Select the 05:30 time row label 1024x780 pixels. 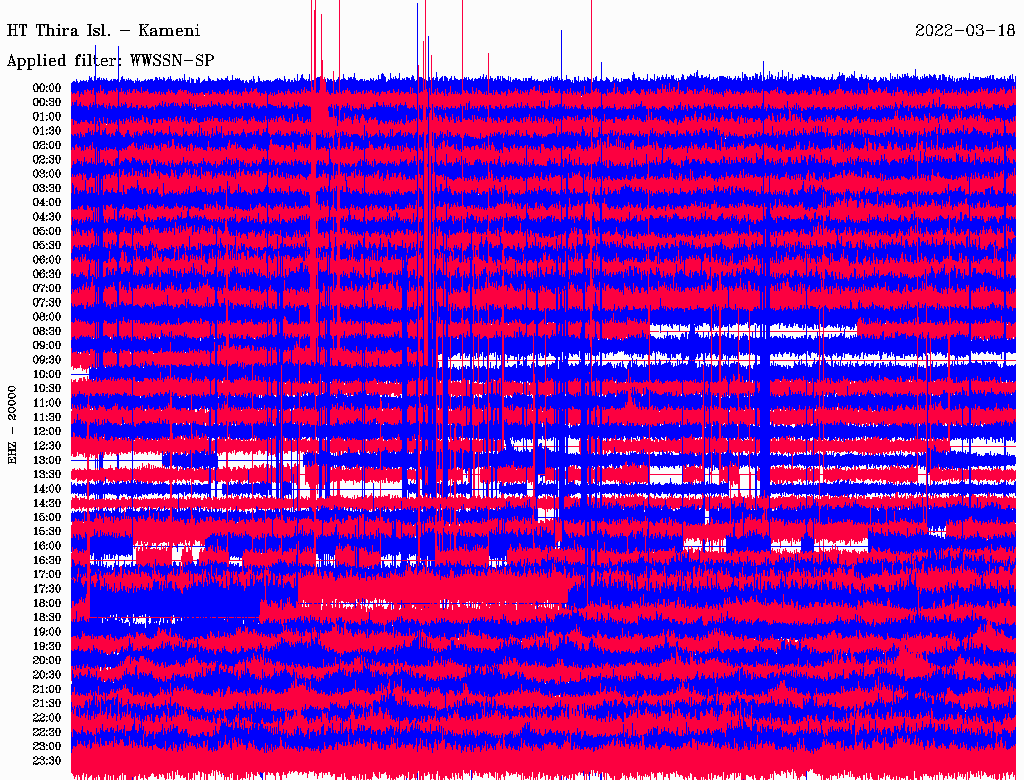[47, 246]
